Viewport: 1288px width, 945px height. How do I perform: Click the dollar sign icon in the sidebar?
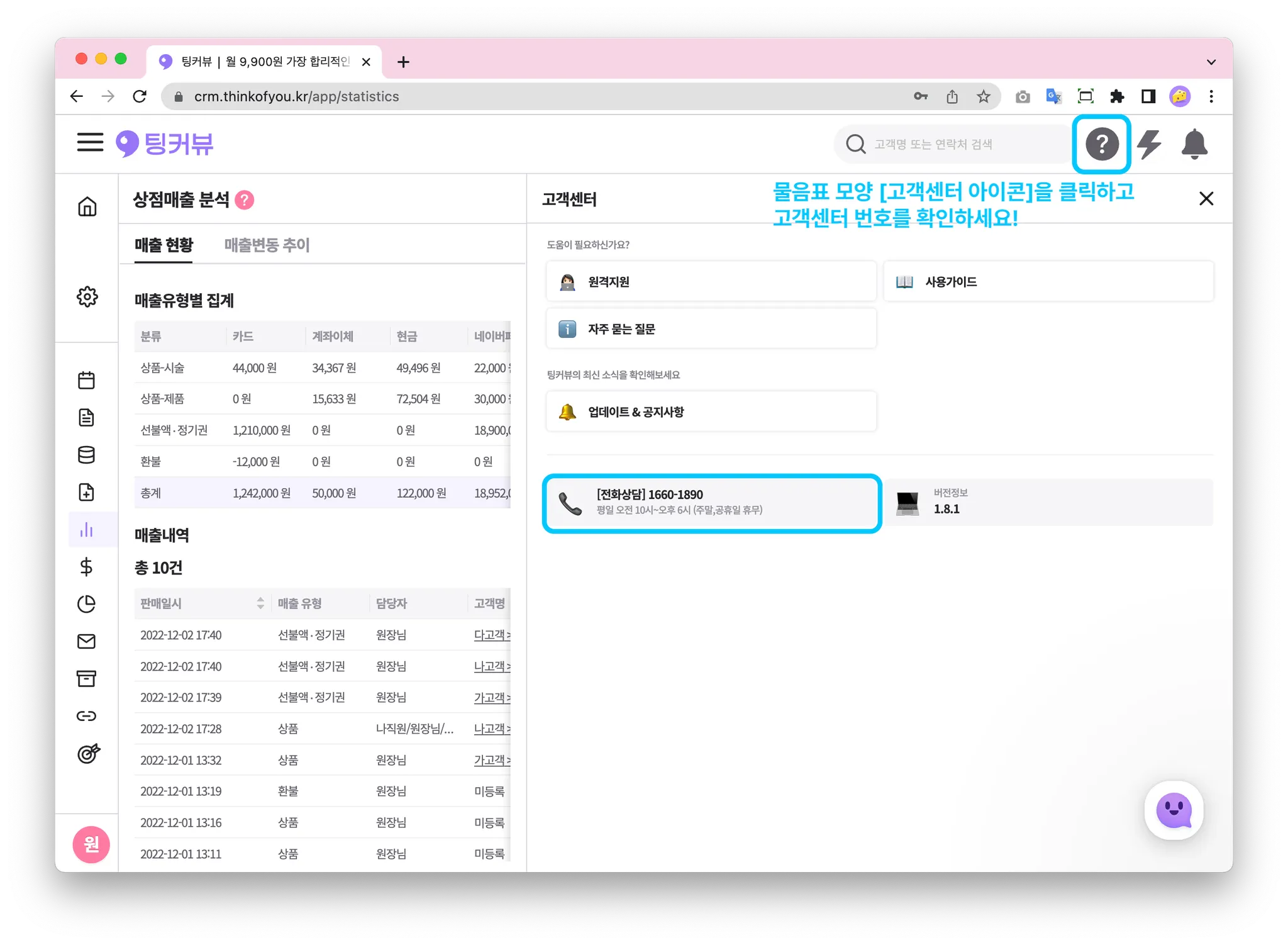coord(87,567)
